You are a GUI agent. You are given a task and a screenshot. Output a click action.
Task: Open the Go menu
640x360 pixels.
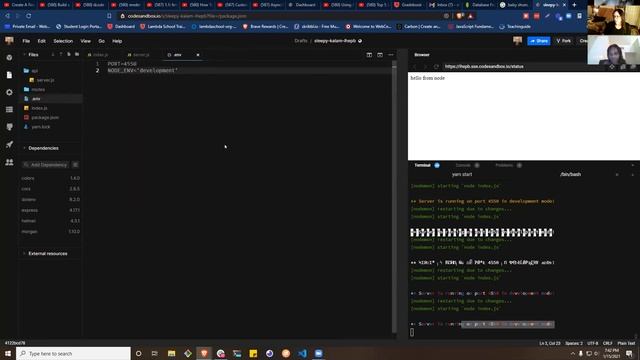[x=101, y=41]
